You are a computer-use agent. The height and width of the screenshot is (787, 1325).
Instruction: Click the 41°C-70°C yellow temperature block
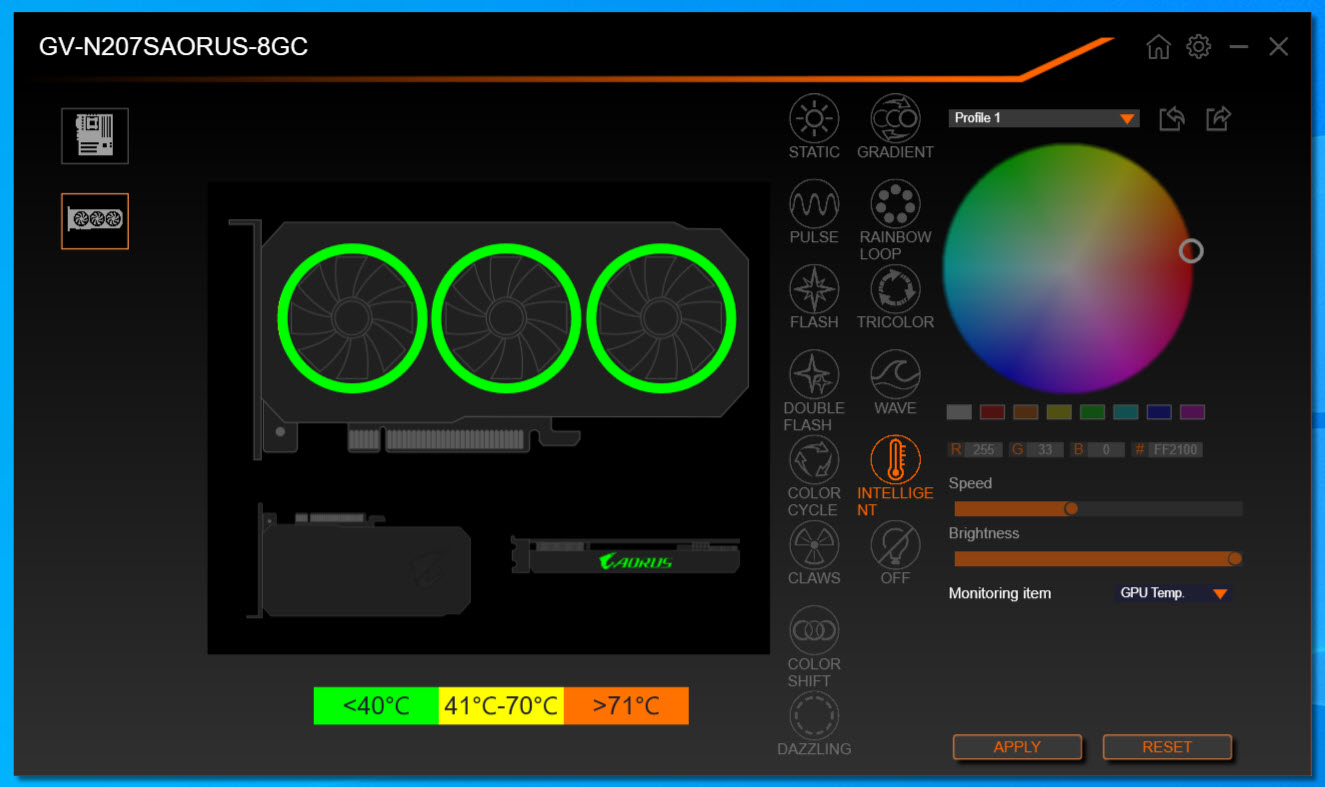[501, 706]
